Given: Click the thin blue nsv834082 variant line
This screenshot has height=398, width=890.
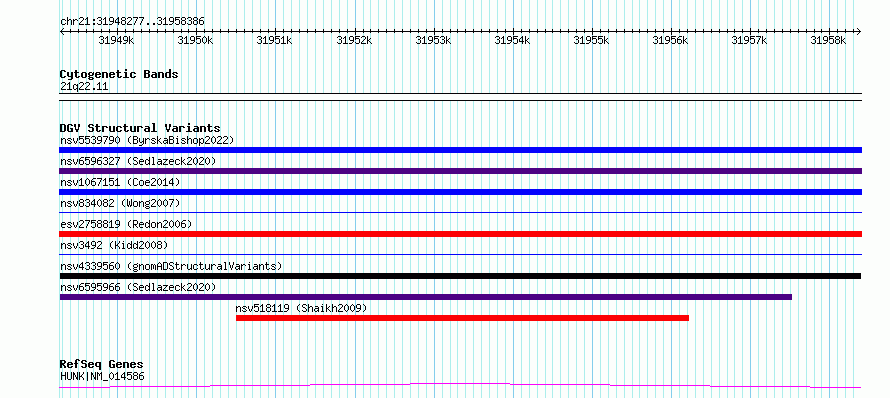Looking at the screenshot, I should tap(460, 213).
